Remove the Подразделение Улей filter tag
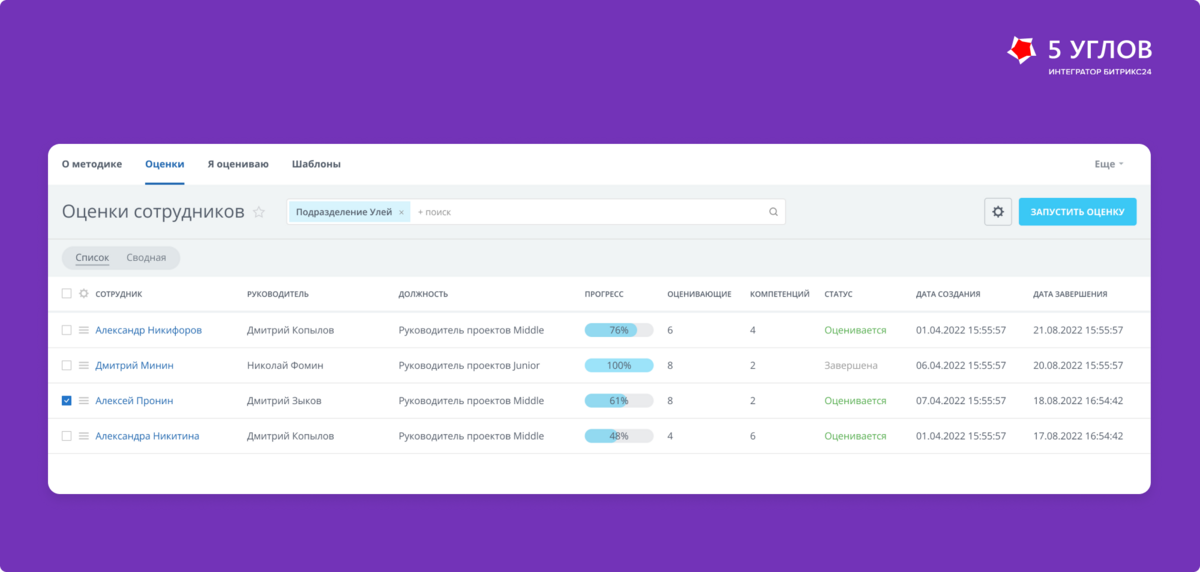The height and width of the screenshot is (572, 1200). click(x=401, y=212)
